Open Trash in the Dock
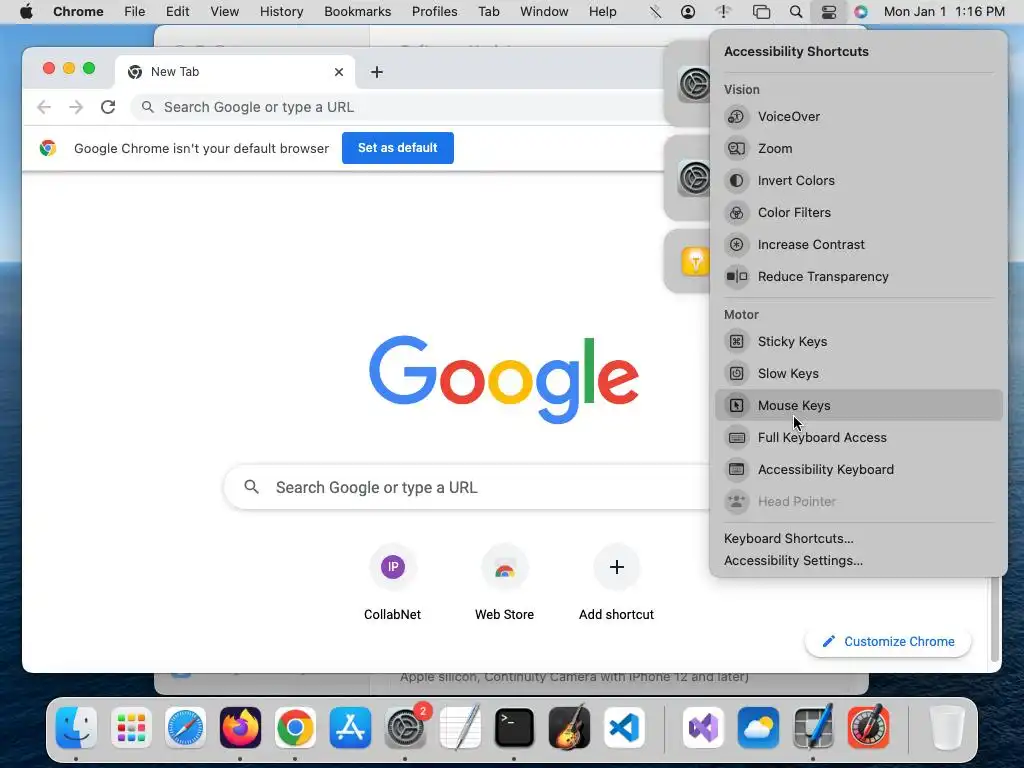This screenshot has height=768, width=1024. click(946, 728)
